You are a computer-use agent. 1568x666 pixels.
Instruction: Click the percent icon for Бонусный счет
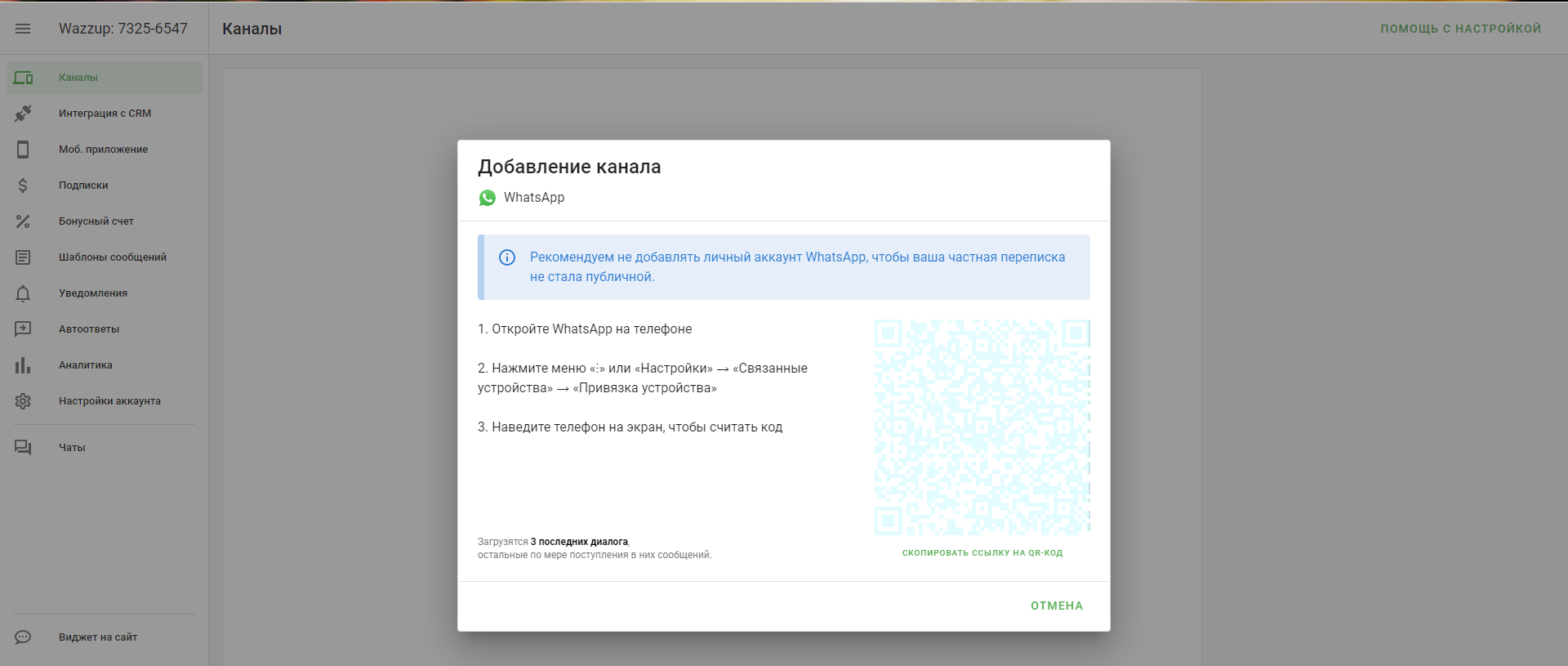point(23,221)
